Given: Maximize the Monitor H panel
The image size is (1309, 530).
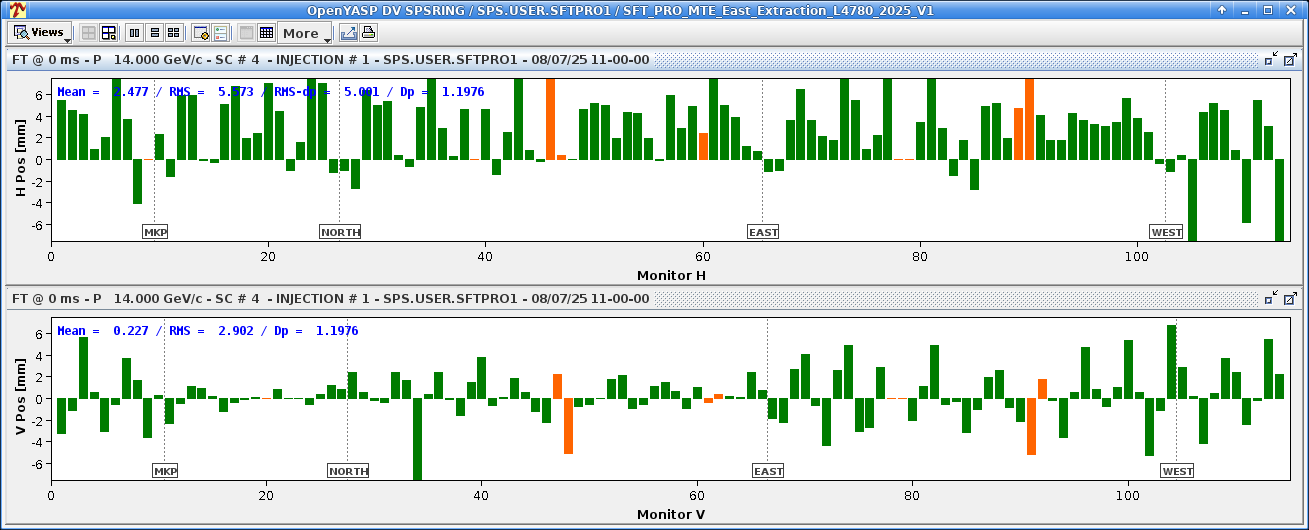Looking at the screenshot, I should click(1290, 60).
